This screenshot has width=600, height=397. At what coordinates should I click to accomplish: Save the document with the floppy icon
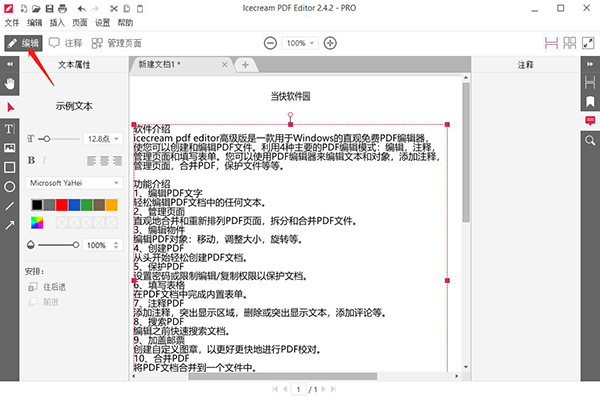pos(49,8)
